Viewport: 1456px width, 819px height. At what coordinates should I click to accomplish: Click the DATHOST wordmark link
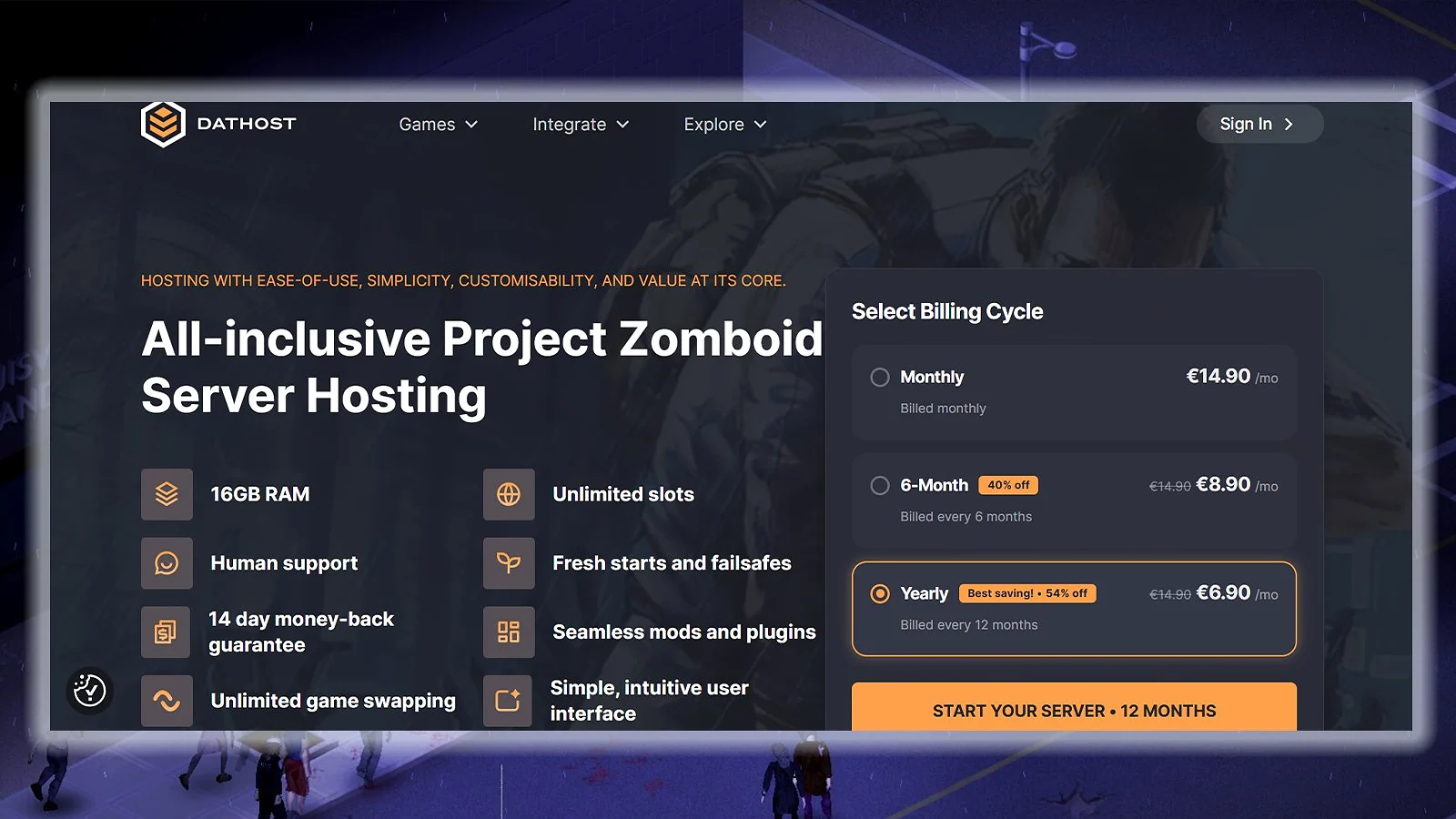pos(247,124)
